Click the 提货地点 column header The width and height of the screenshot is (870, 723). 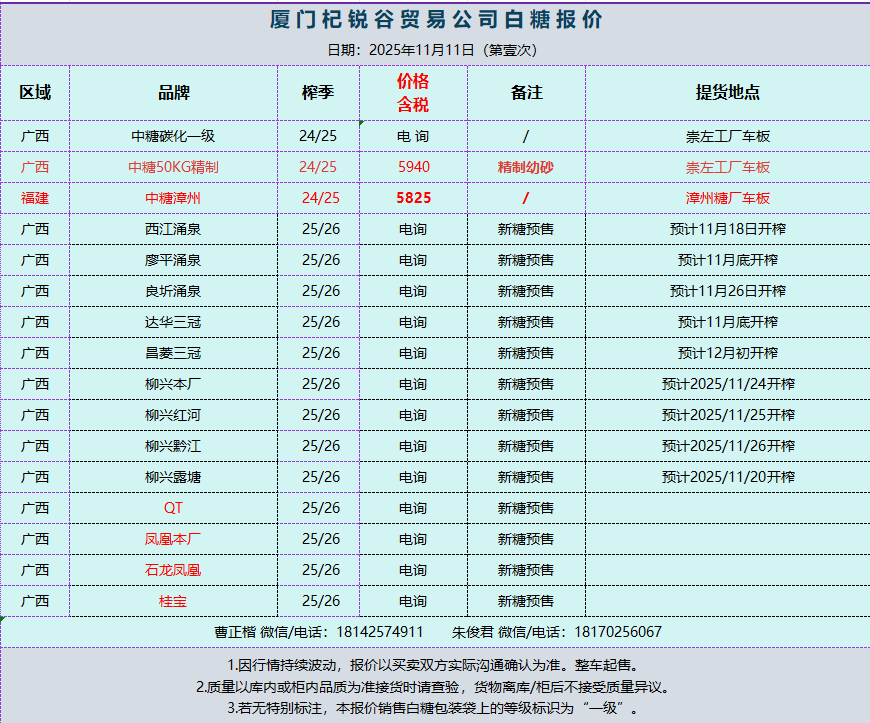pos(727,93)
